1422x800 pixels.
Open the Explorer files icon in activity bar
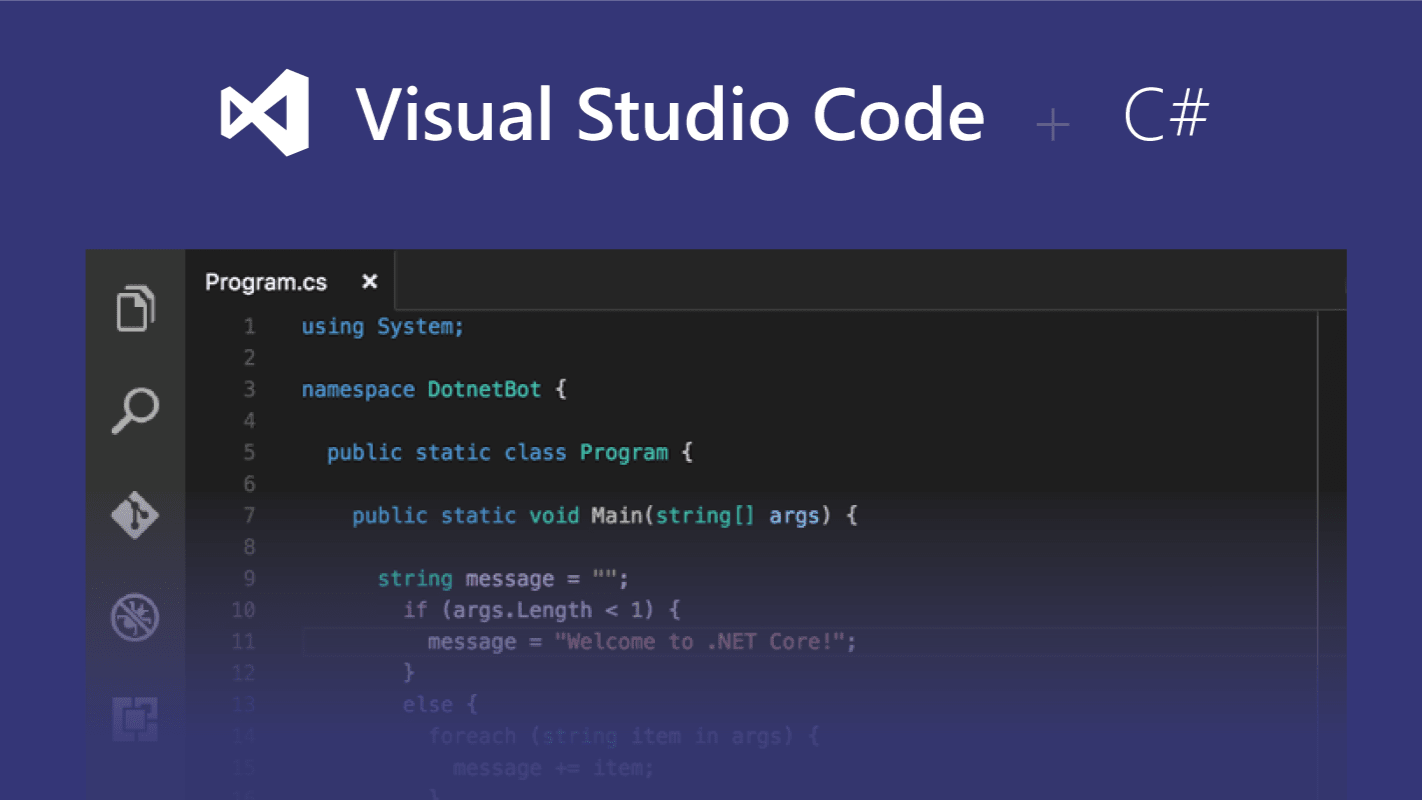tap(136, 308)
